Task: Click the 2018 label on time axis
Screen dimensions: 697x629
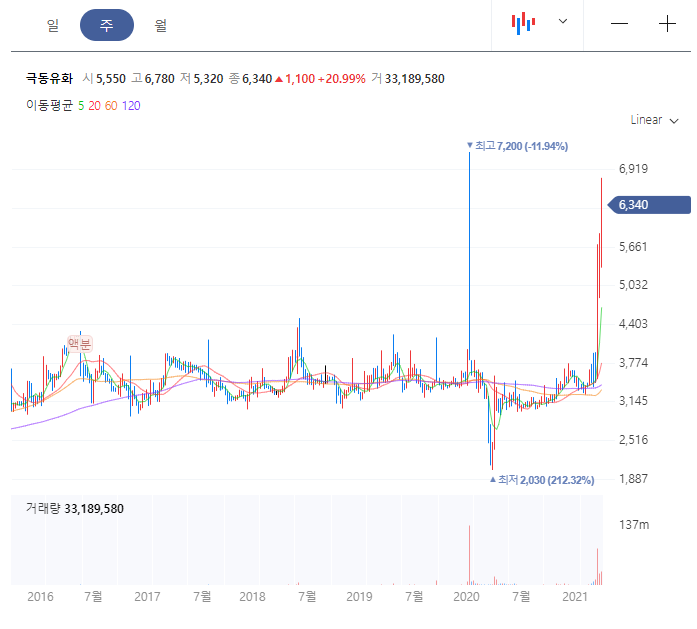Action: click(x=252, y=597)
